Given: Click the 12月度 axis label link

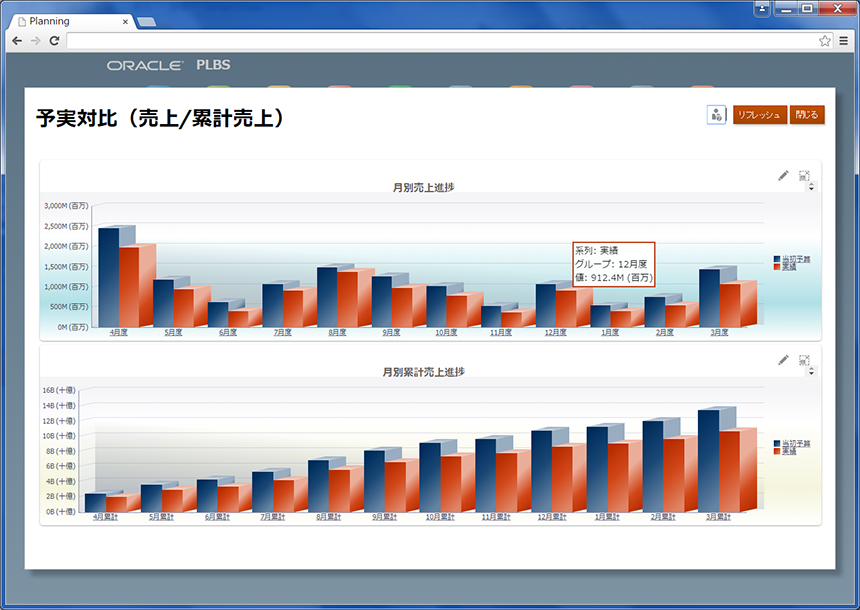Looking at the screenshot, I should pos(556,333).
